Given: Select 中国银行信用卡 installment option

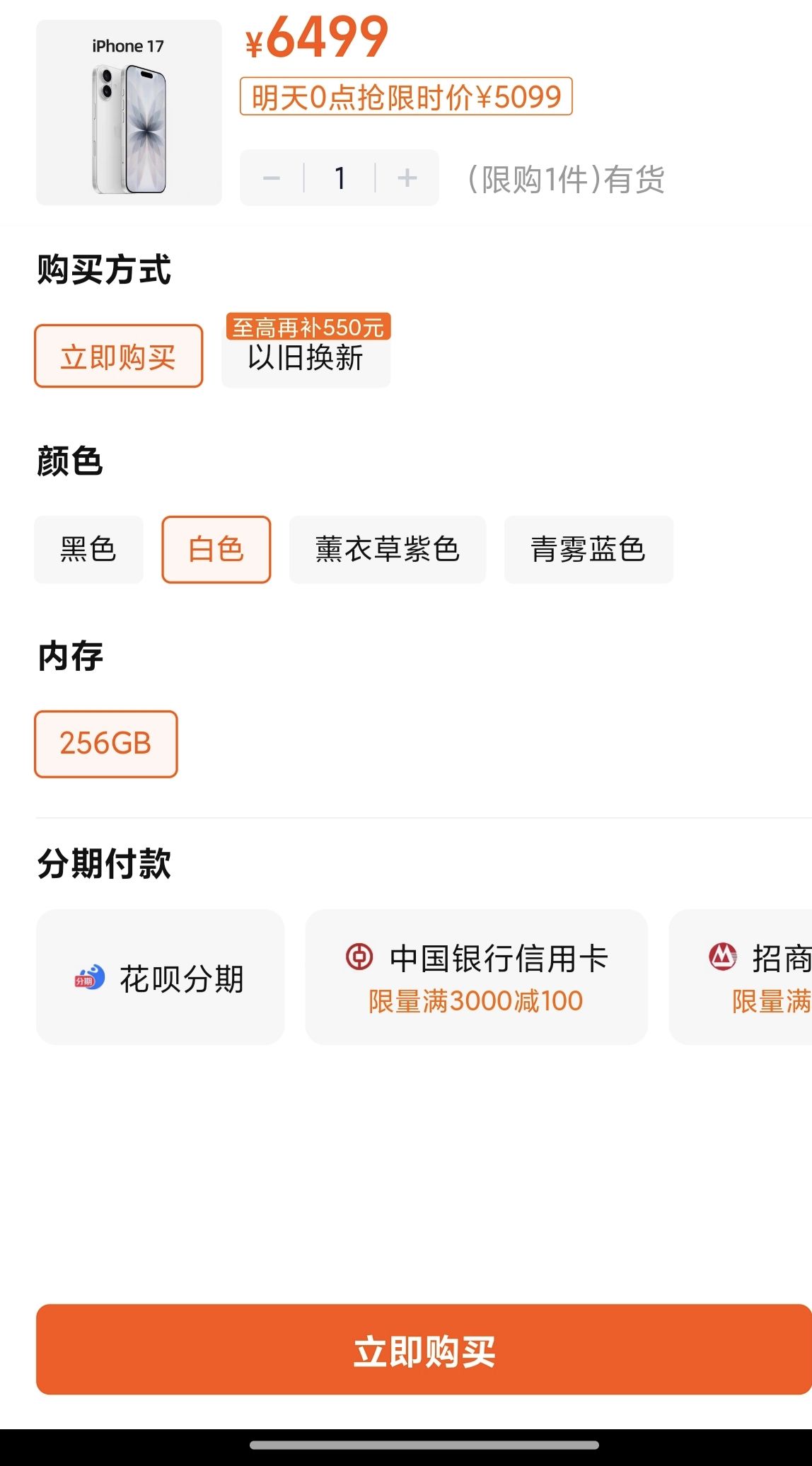Looking at the screenshot, I should pos(476,977).
